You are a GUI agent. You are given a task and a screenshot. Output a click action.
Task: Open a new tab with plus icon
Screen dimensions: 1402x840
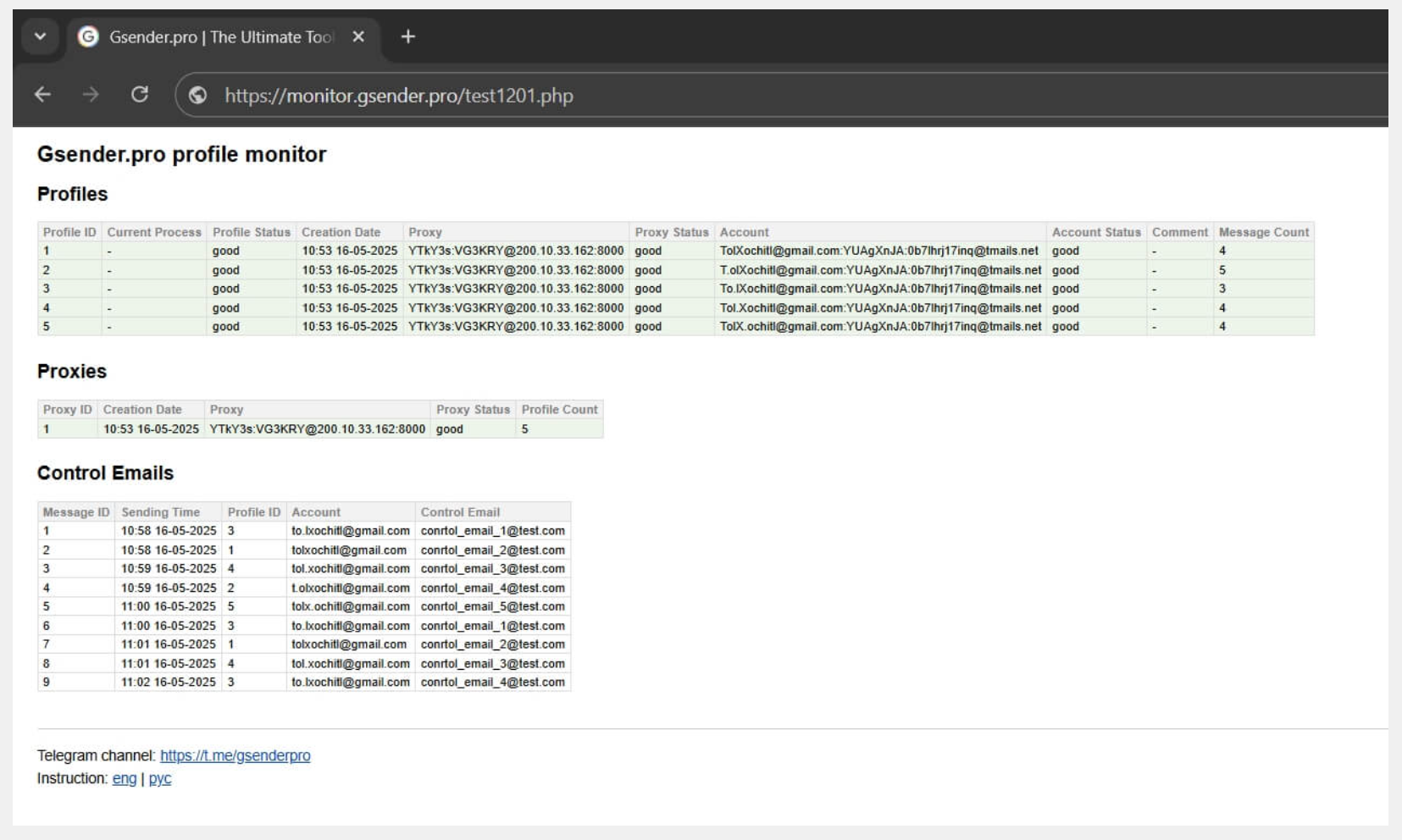coord(407,36)
